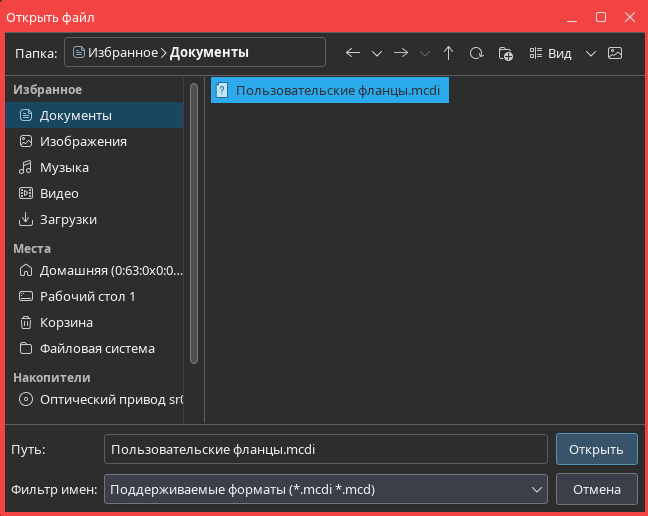
Task: Click the Открыть button
Action: click(596, 449)
